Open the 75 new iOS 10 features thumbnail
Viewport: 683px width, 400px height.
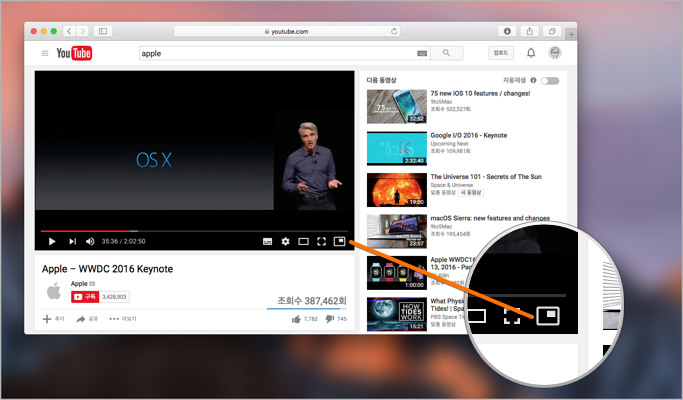coord(397,106)
